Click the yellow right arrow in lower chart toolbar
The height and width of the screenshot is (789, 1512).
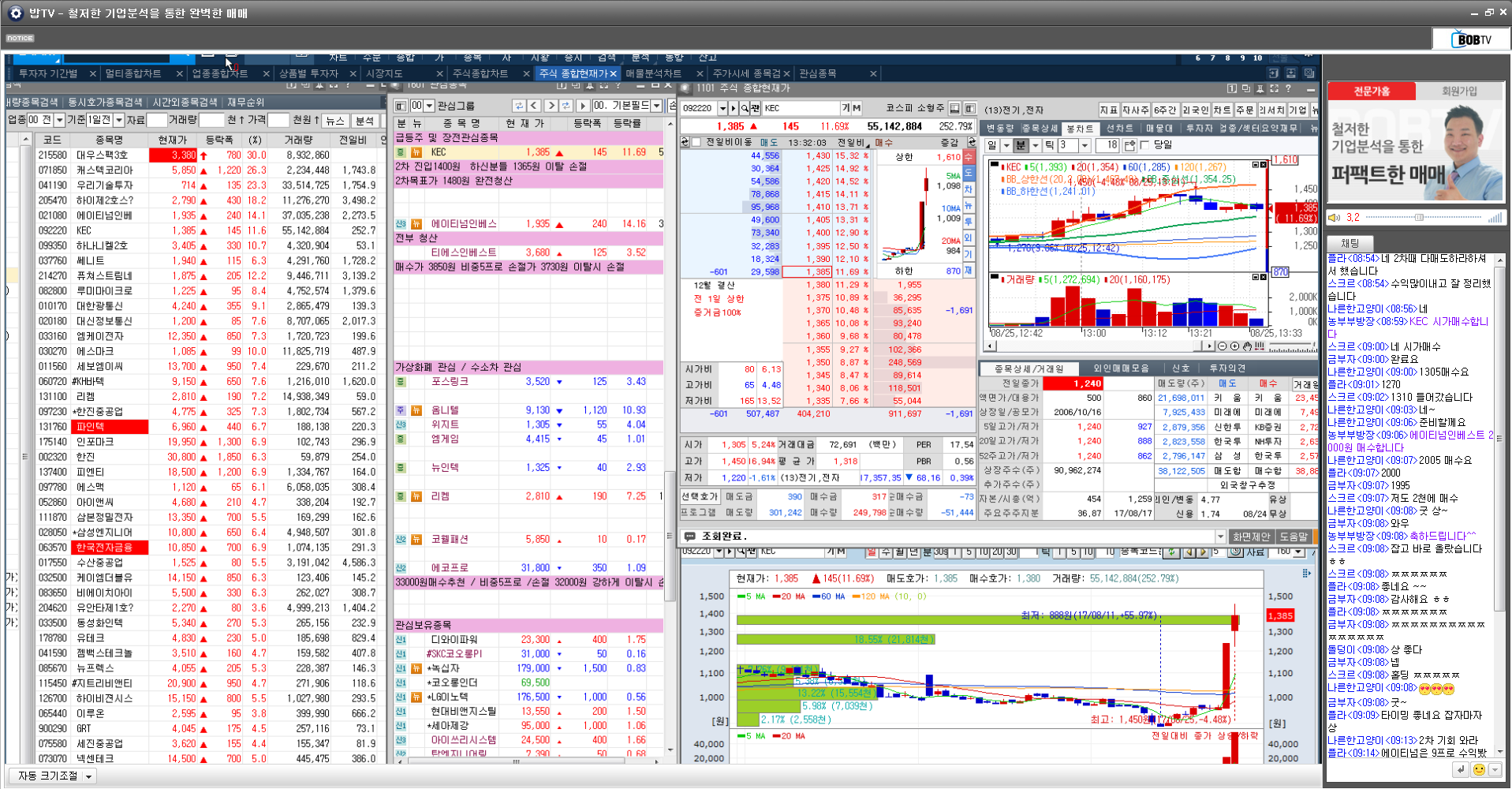point(1204,552)
